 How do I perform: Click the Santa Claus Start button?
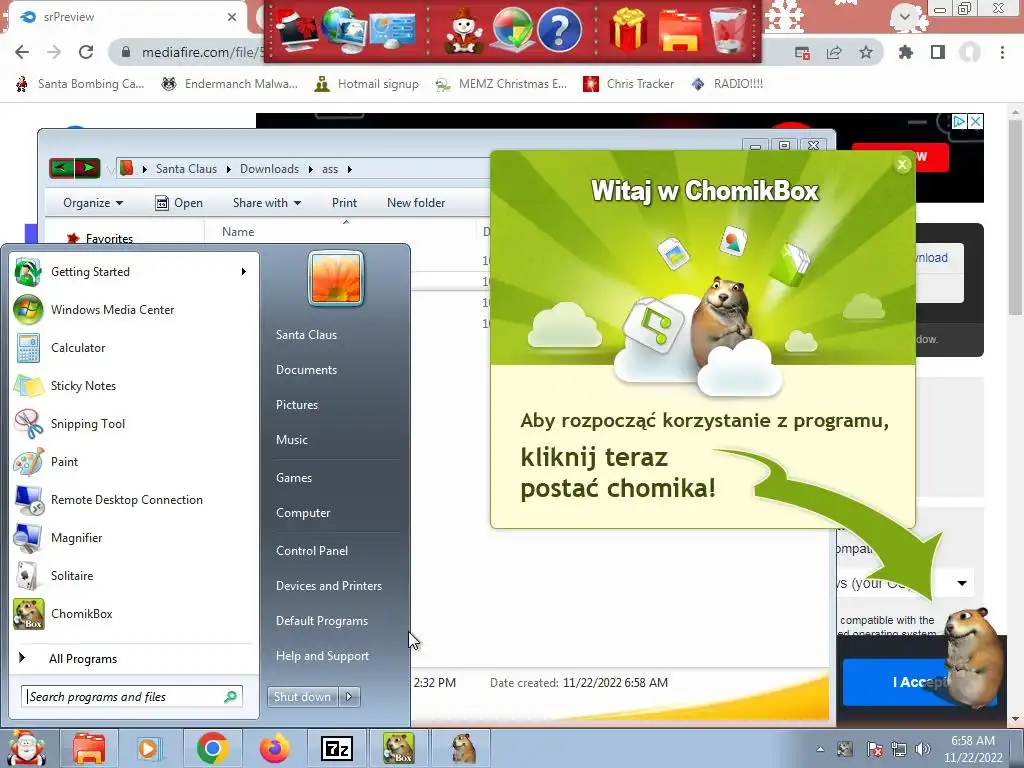[25, 748]
